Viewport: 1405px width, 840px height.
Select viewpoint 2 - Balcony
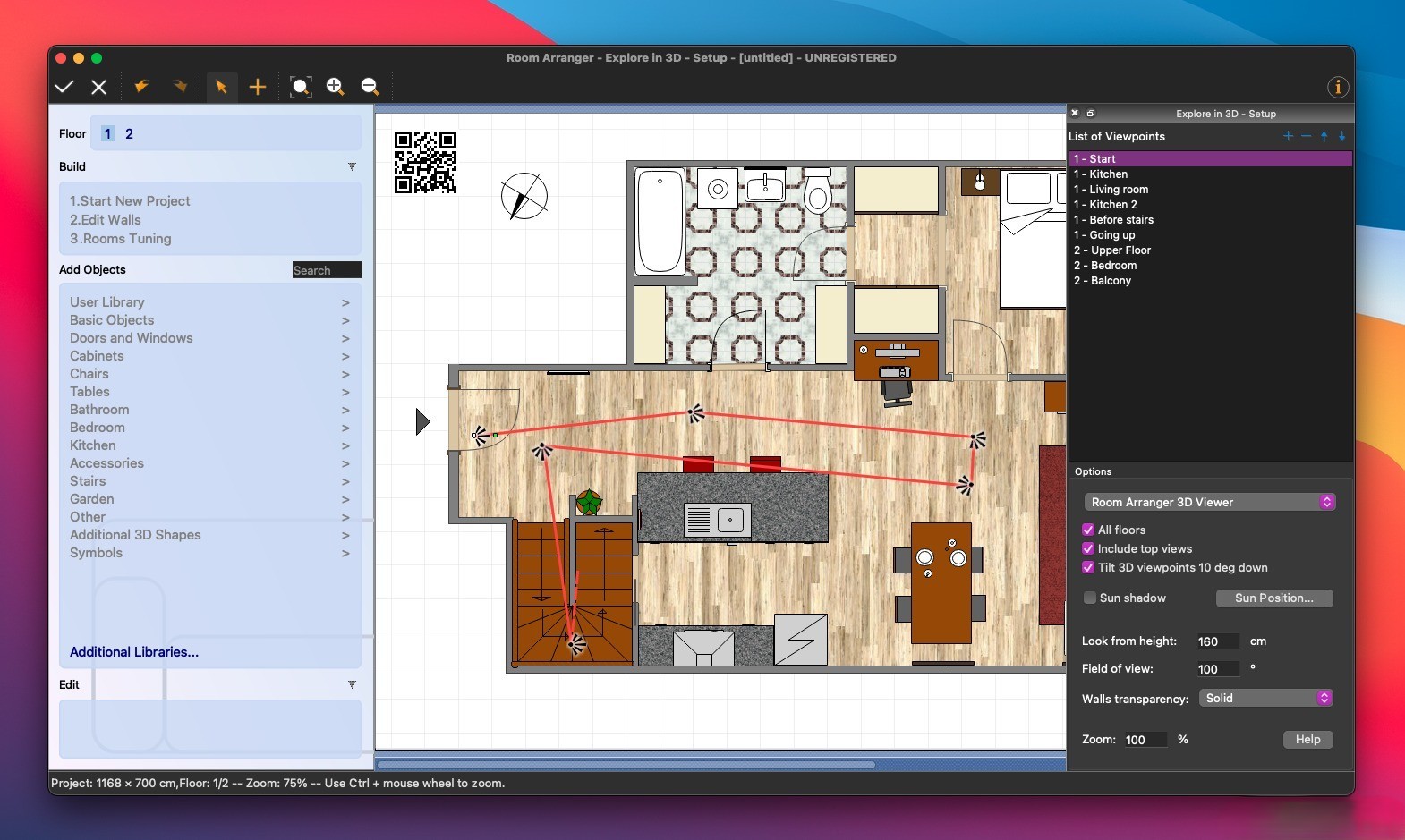[x=1211, y=281]
